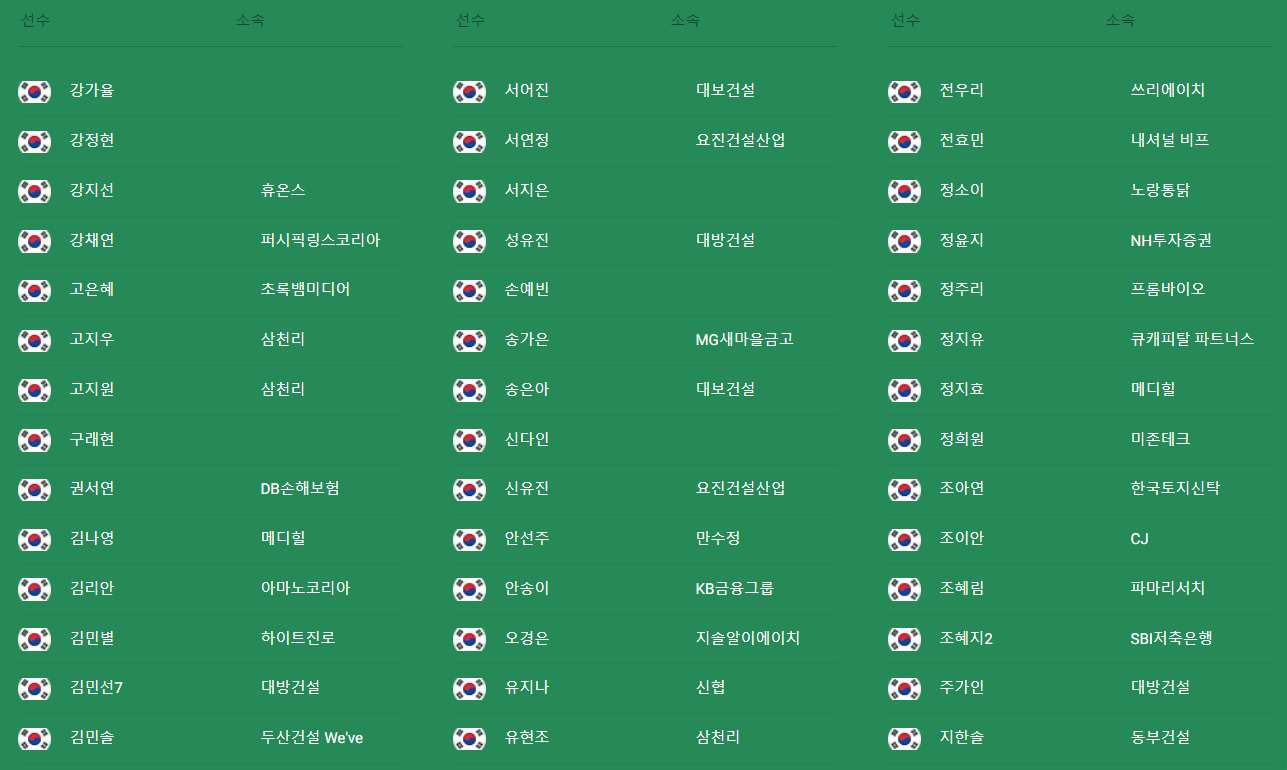
Task: Click the flag icon beside 김나영
Action: 34,540
